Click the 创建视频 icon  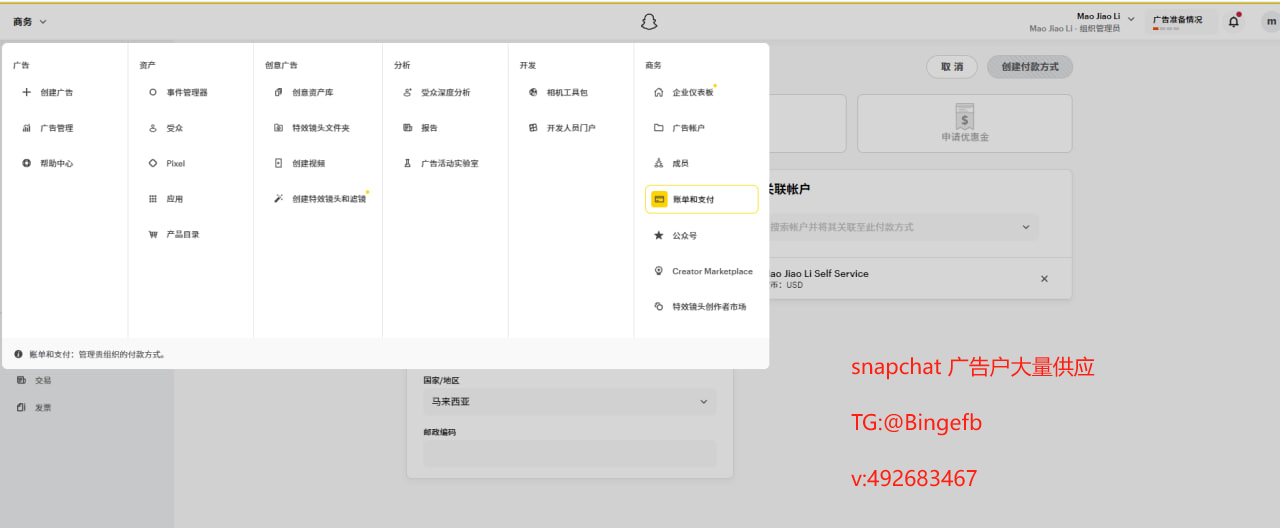(278, 163)
